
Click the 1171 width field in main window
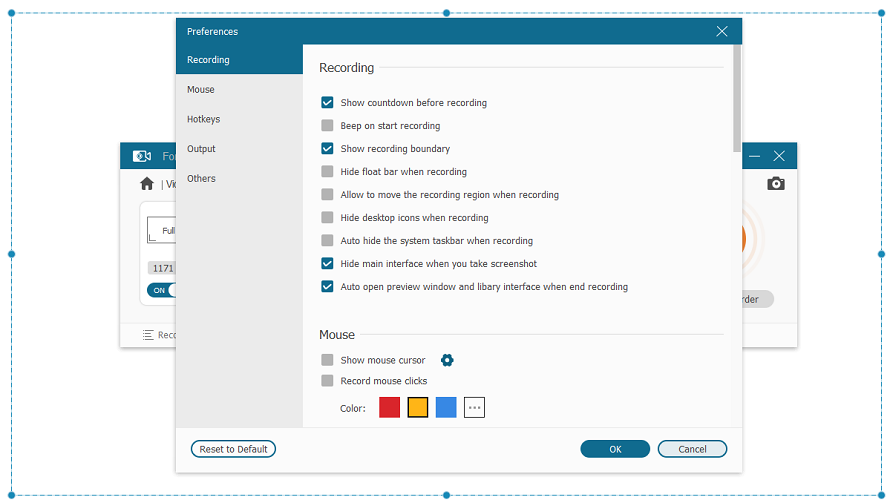[x=162, y=268]
